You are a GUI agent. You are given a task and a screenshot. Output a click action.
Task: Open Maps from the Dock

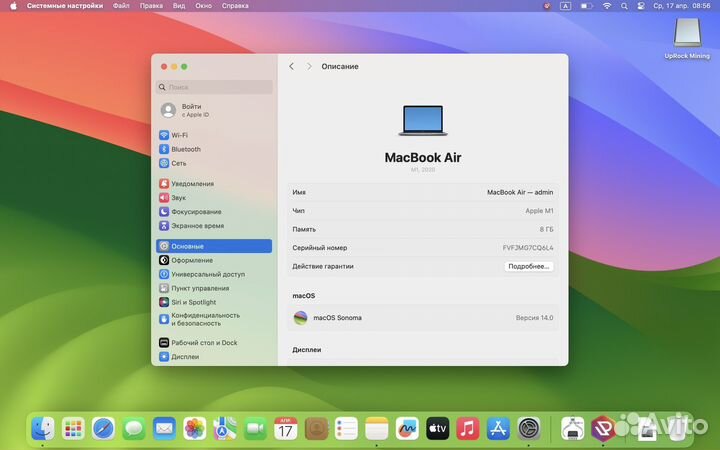point(225,428)
